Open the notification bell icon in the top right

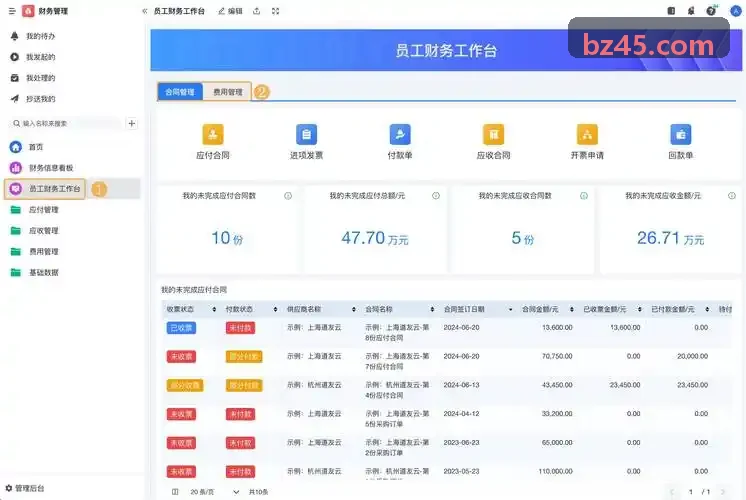coord(691,10)
